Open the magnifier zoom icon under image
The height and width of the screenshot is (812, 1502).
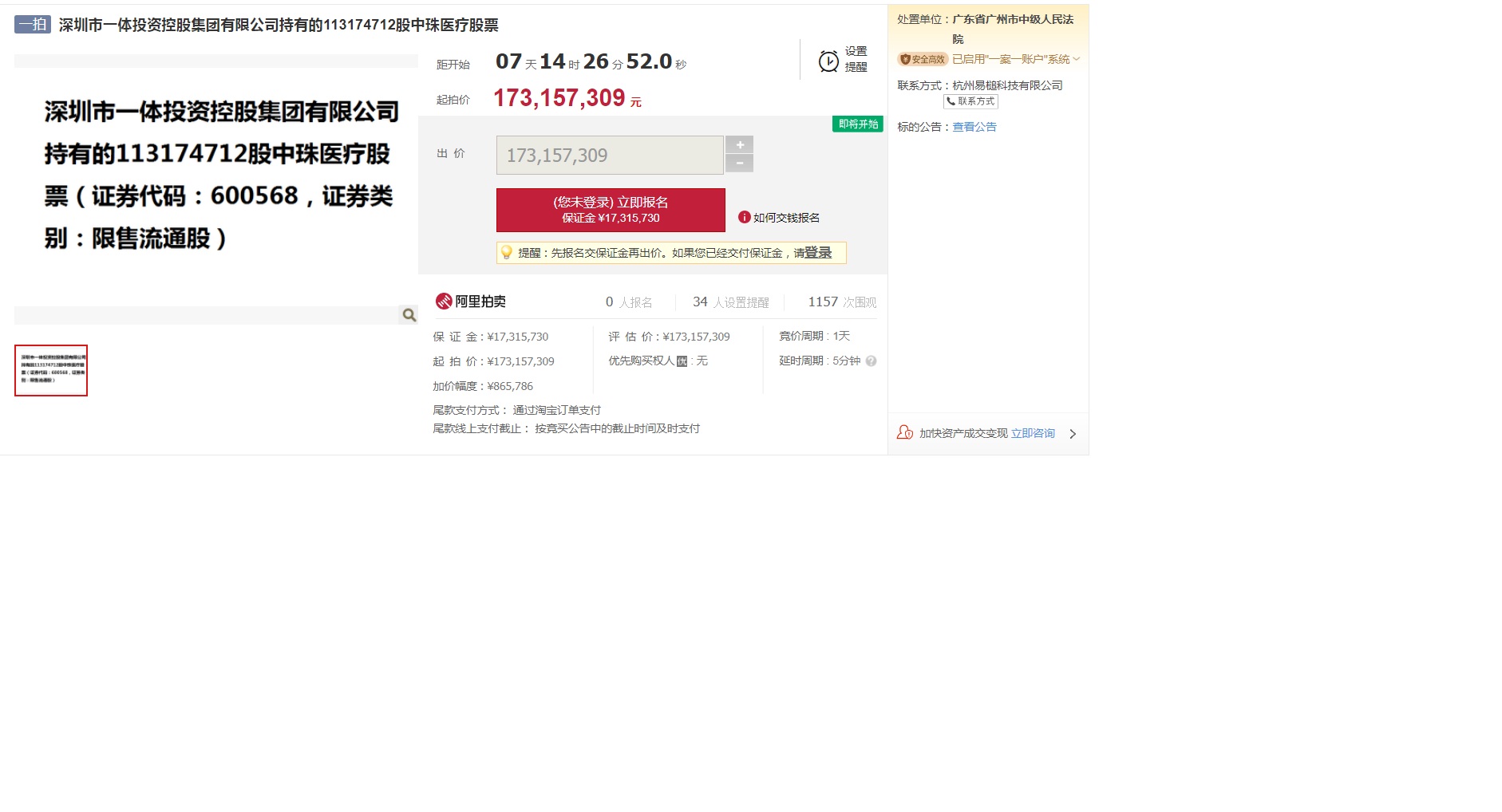[x=409, y=315]
